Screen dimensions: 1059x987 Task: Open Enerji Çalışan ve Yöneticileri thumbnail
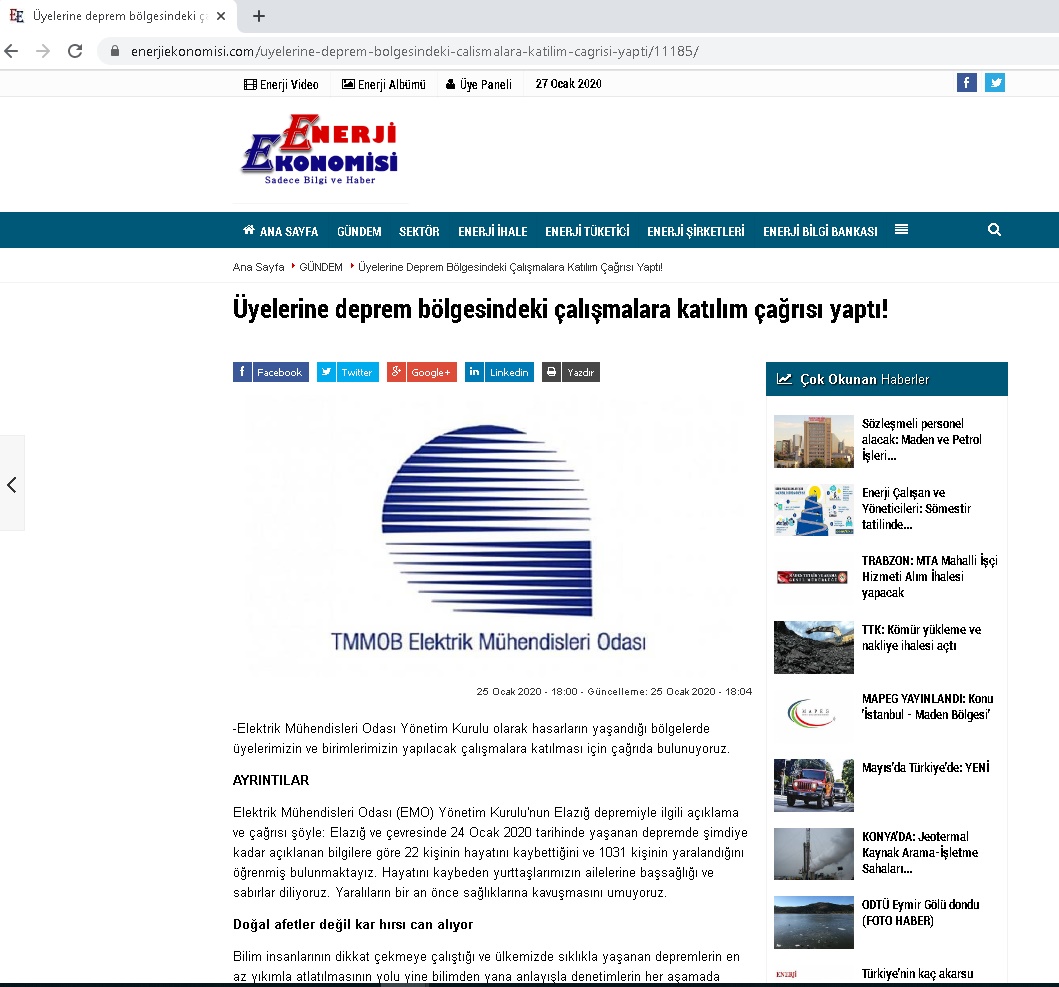tap(814, 510)
